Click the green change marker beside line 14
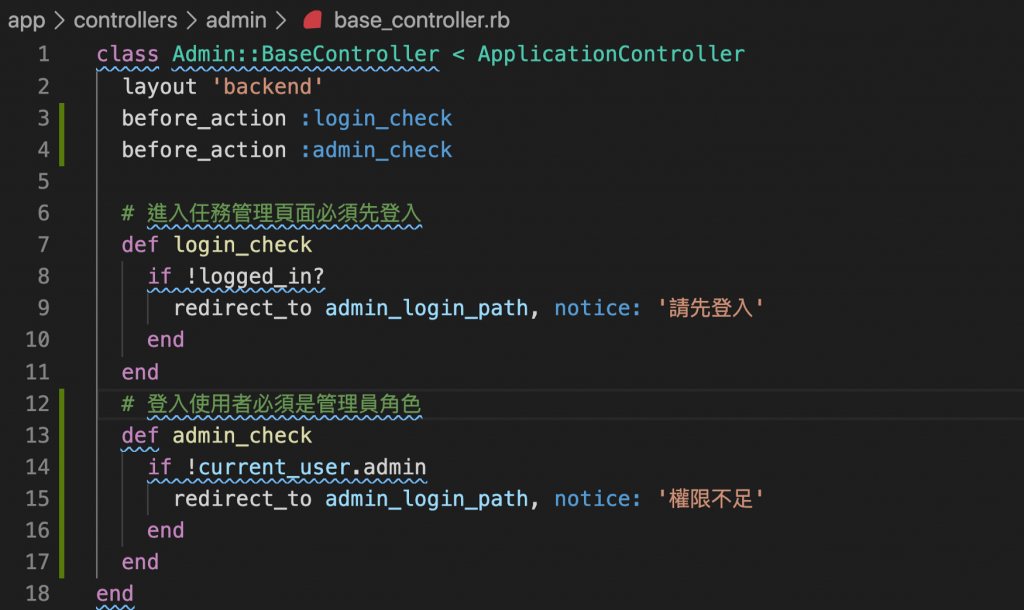The image size is (1024, 610). (62, 467)
